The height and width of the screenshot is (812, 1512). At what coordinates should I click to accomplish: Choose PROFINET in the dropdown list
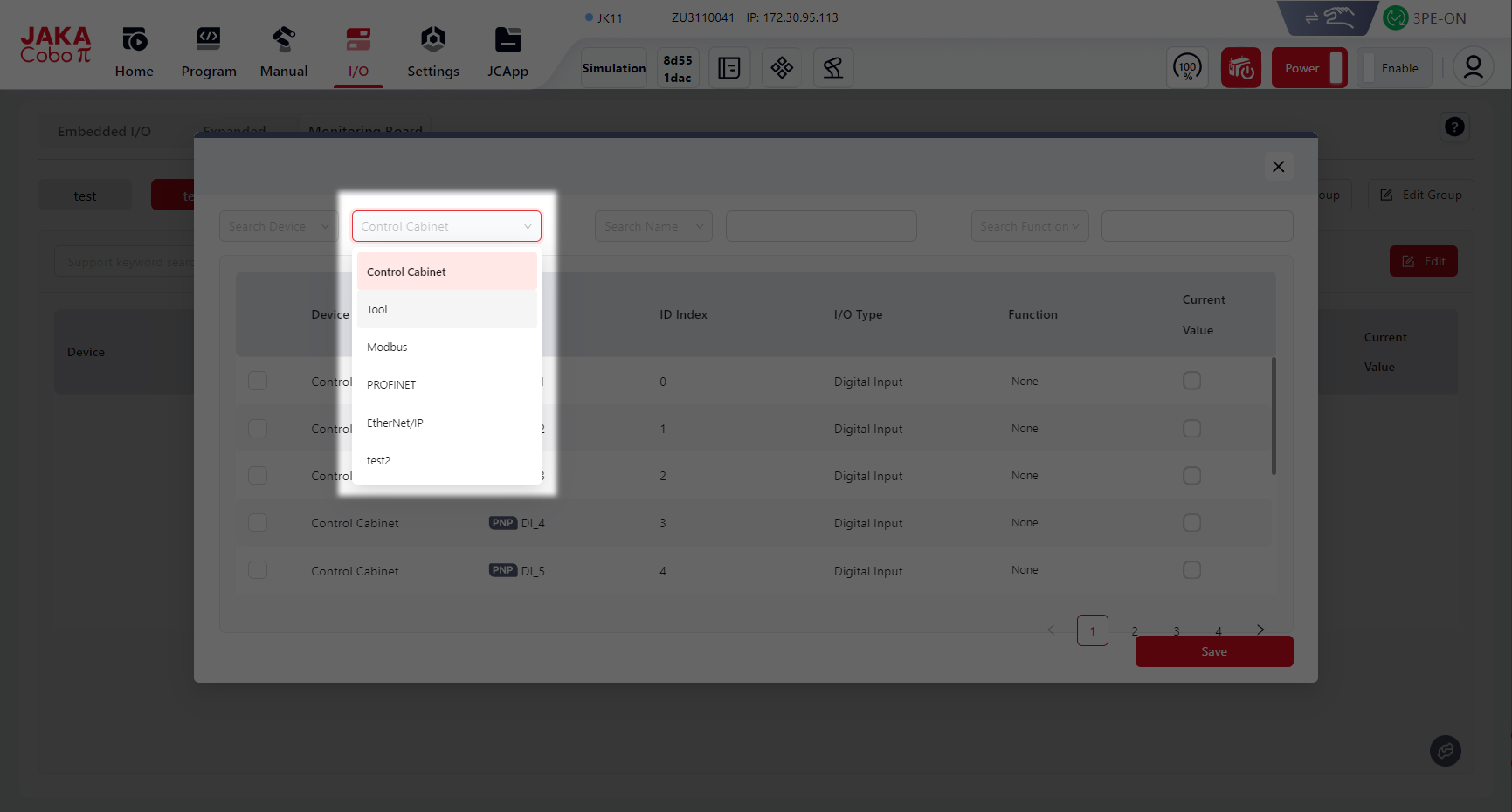click(x=391, y=385)
